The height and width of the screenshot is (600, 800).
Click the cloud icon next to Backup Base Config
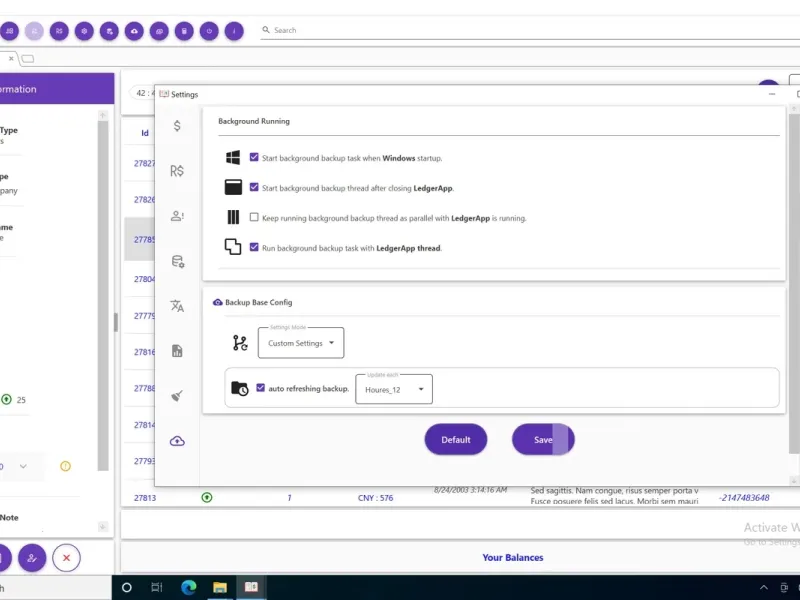point(218,303)
